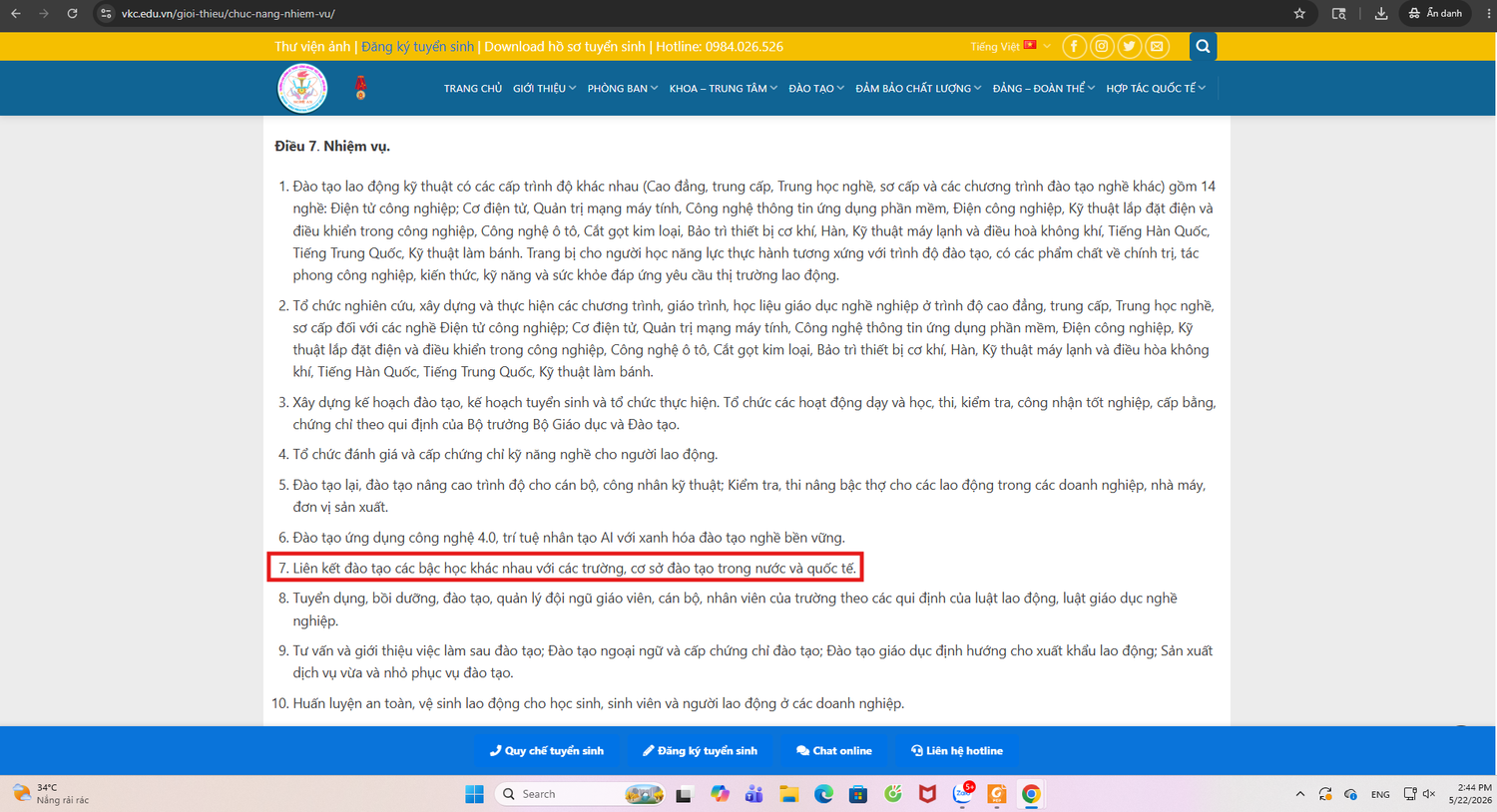Go back using the browser back arrow
This screenshot has width=1497, height=812.
[16, 14]
